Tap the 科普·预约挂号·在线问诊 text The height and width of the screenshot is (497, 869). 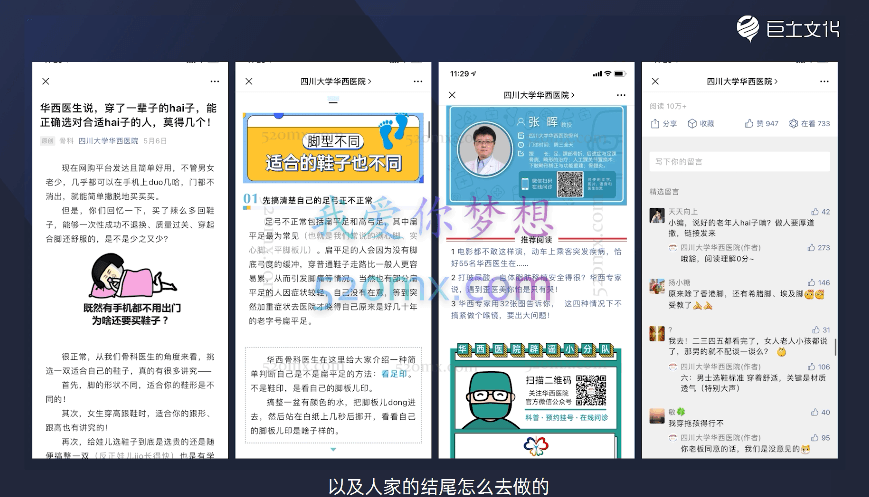[566, 418]
